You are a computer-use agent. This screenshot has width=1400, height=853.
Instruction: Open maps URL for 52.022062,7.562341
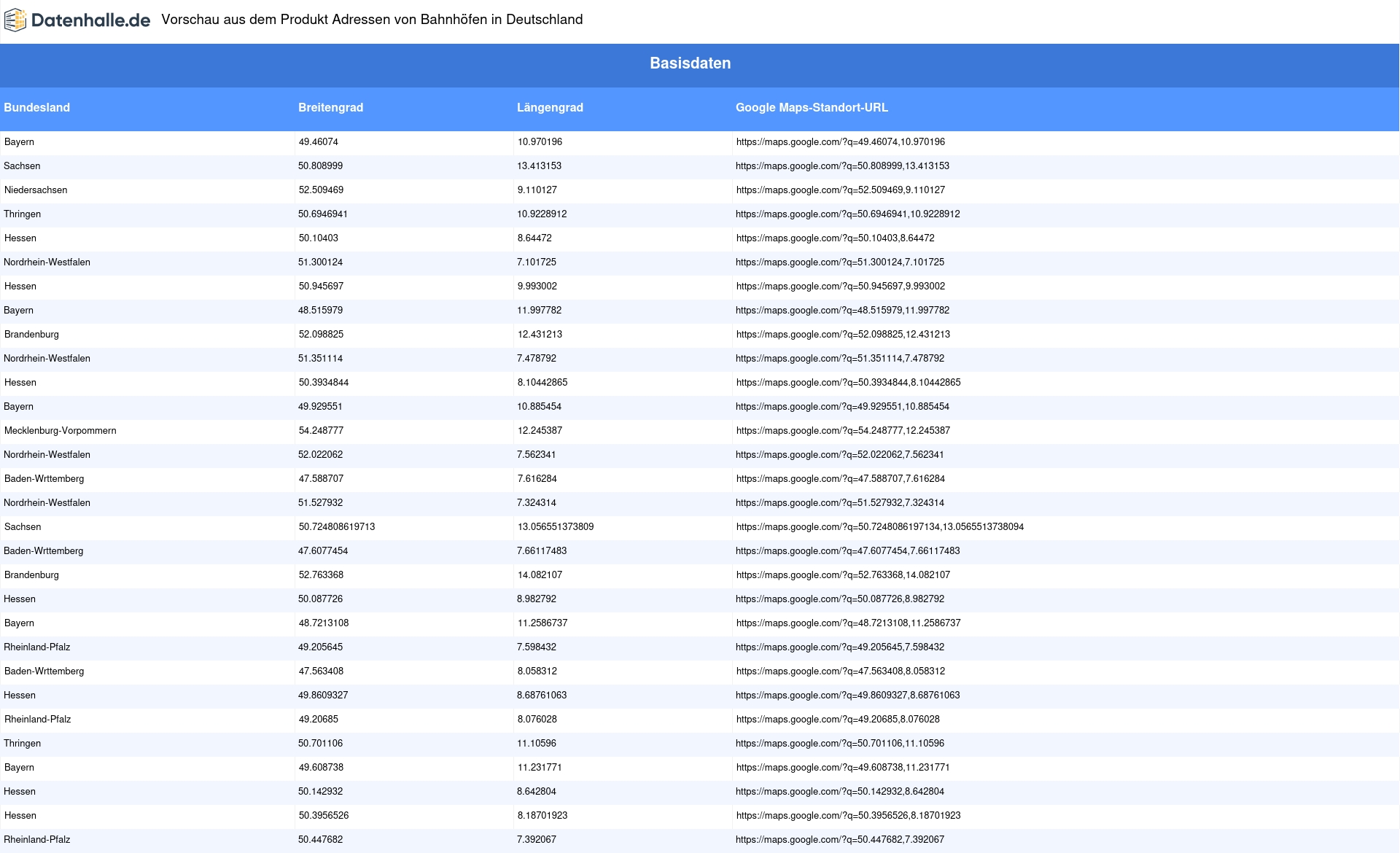pyautogui.click(x=840, y=455)
